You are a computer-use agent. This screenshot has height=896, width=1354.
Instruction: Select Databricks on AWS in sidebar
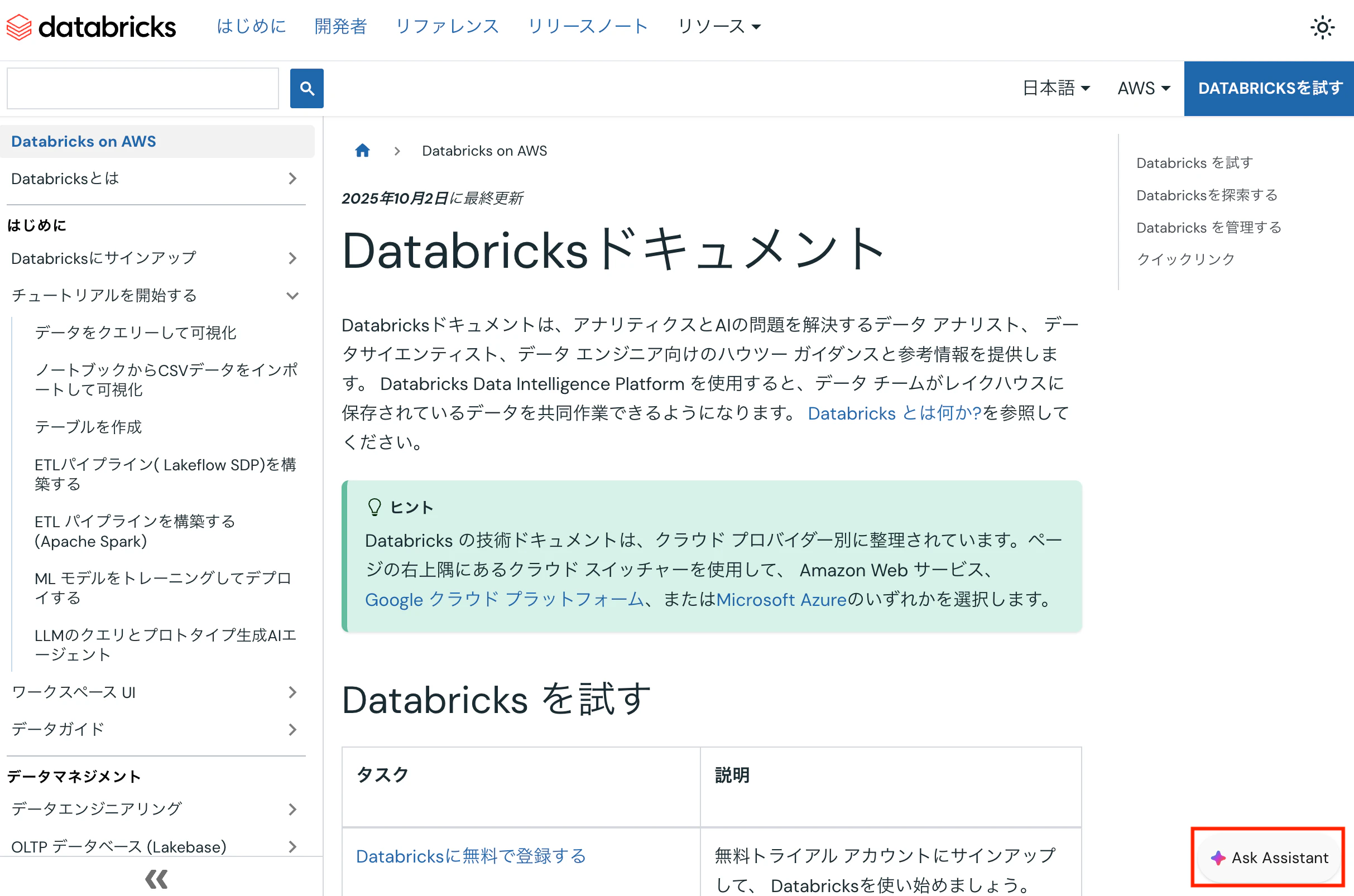(x=157, y=142)
